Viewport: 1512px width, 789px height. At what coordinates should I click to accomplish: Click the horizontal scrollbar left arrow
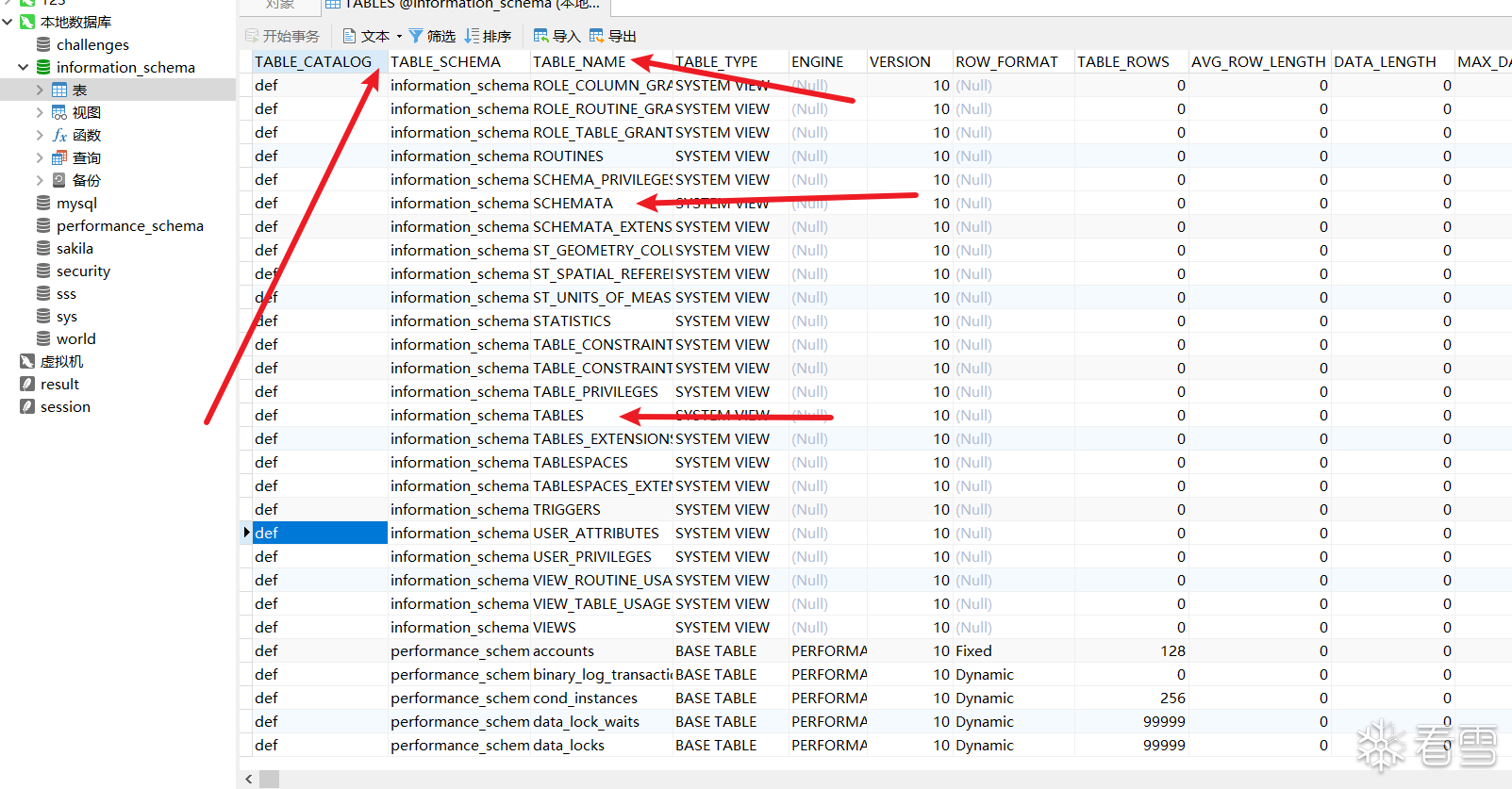pos(249,779)
